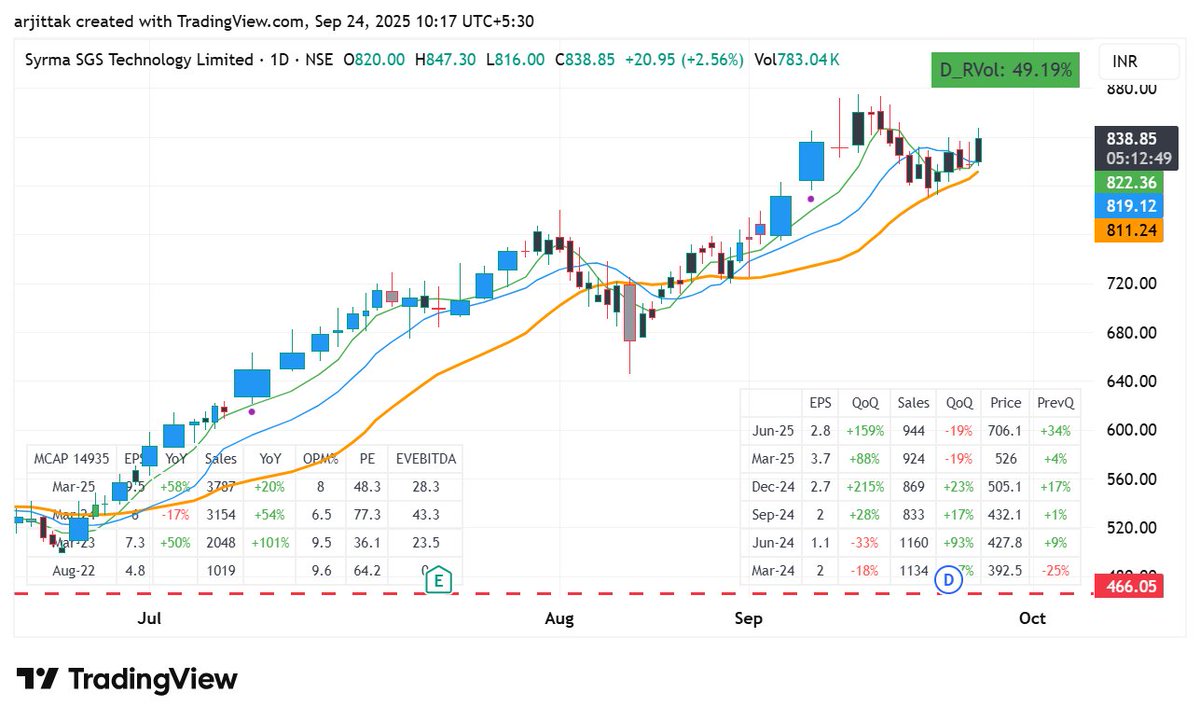The image size is (1200, 721).
Task: Click the 48.3 PE value
Action: point(367,487)
